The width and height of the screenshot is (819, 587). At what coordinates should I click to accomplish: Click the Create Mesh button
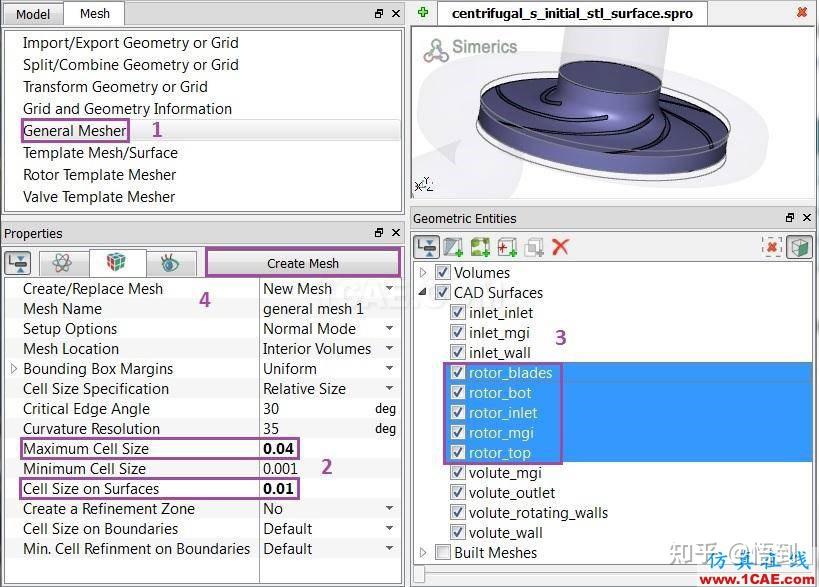coord(303,263)
